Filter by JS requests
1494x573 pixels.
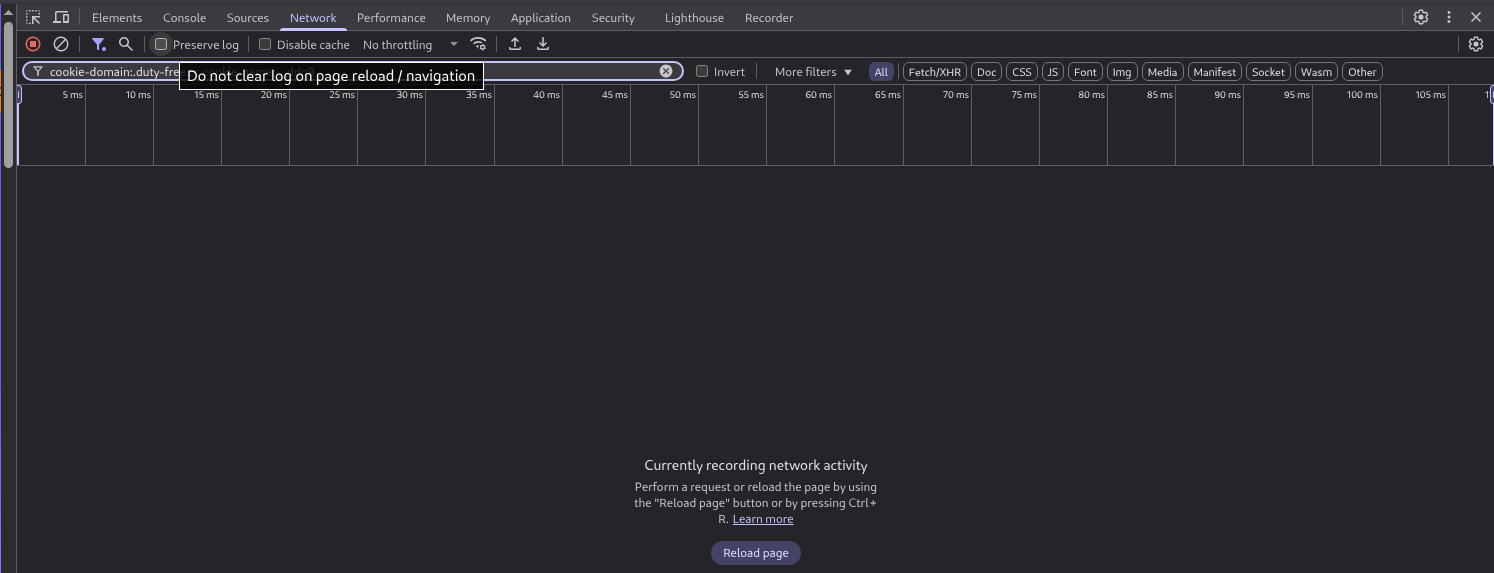(1053, 72)
